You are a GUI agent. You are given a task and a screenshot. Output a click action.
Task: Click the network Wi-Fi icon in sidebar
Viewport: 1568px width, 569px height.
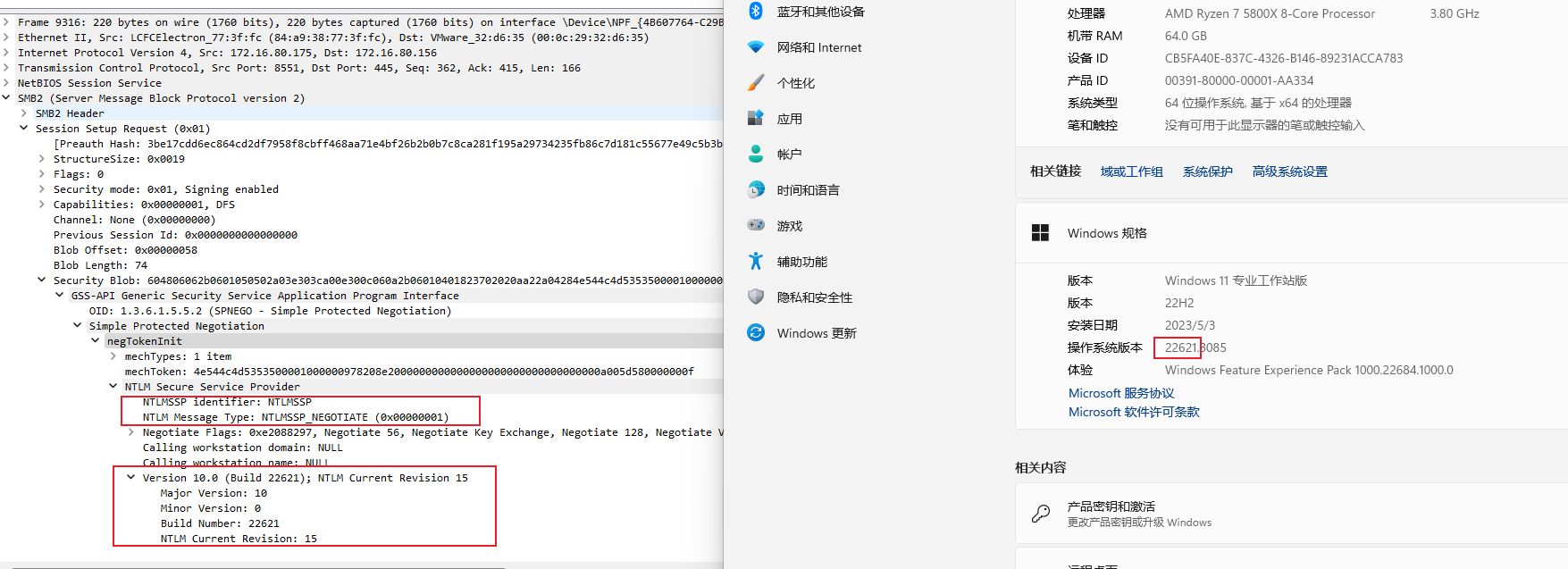coord(756,47)
